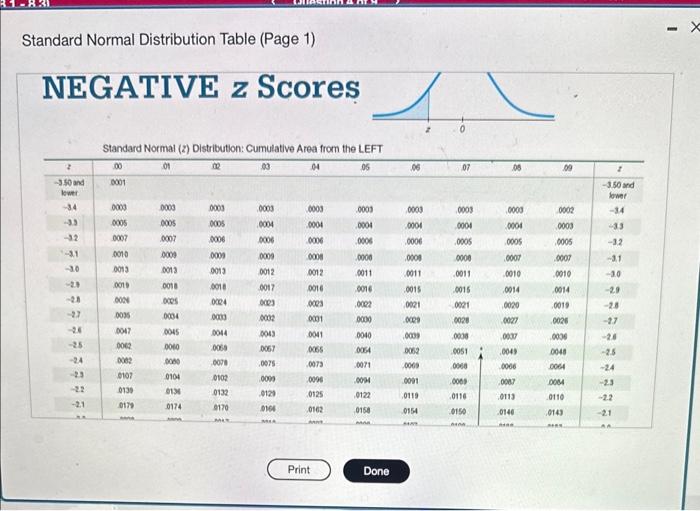The height and width of the screenshot is (511, 700).
Task: Click the .09 column header
Action: coord(567,169)
